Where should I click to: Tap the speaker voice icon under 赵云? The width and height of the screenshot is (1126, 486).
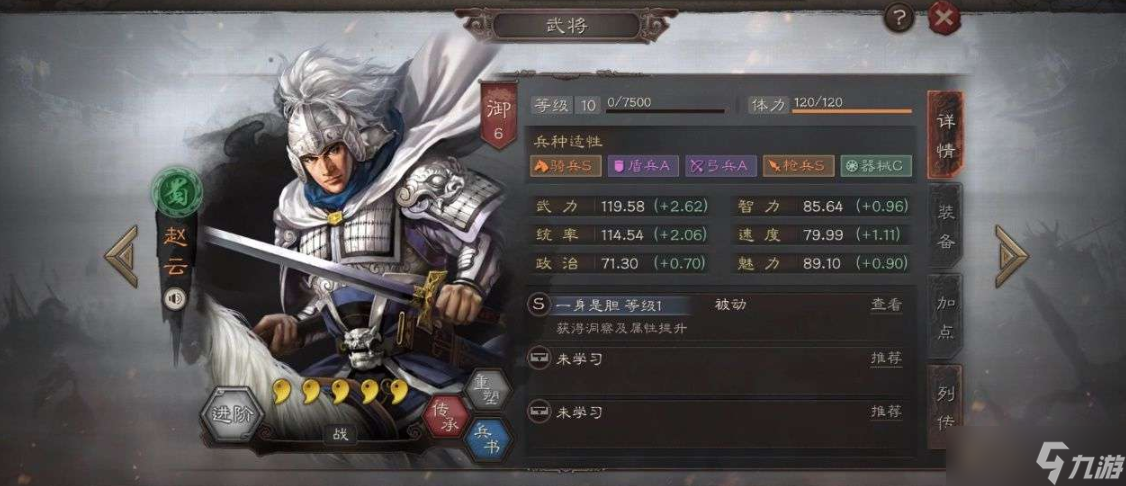point(173,299)
